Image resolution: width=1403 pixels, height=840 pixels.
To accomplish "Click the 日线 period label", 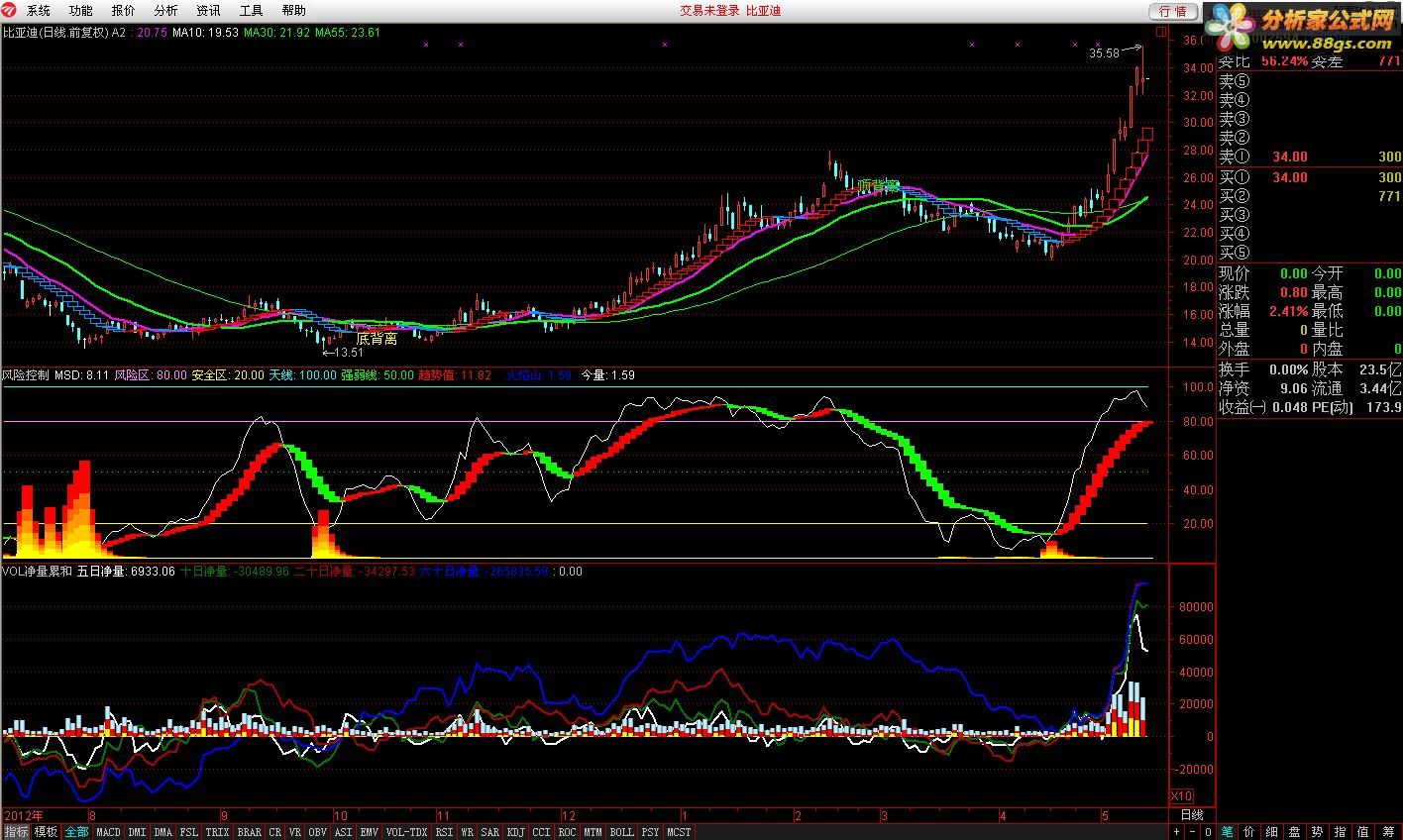I will click(1192, 814).
